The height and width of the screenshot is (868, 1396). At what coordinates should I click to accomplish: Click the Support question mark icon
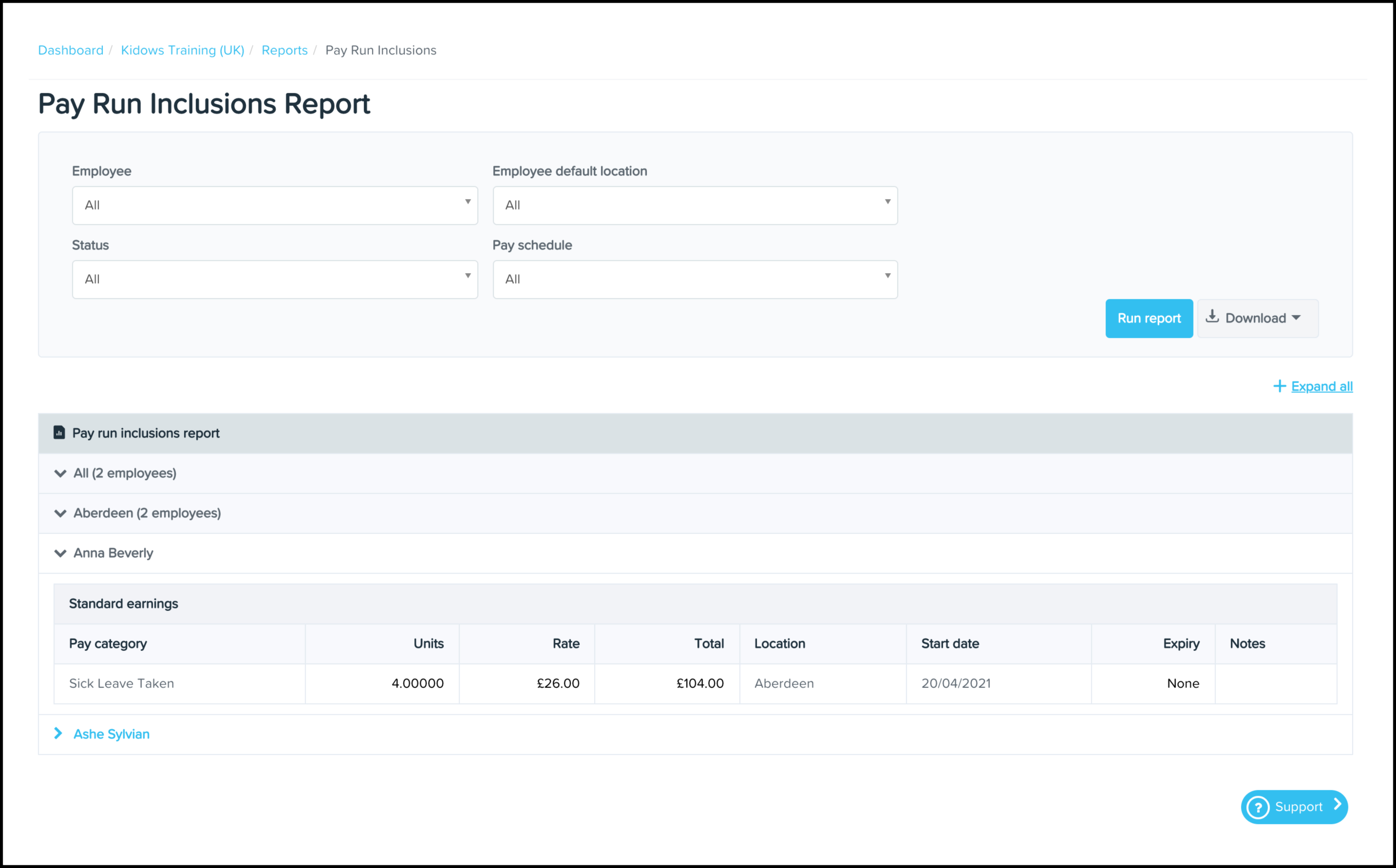(x=1258, y=807)
